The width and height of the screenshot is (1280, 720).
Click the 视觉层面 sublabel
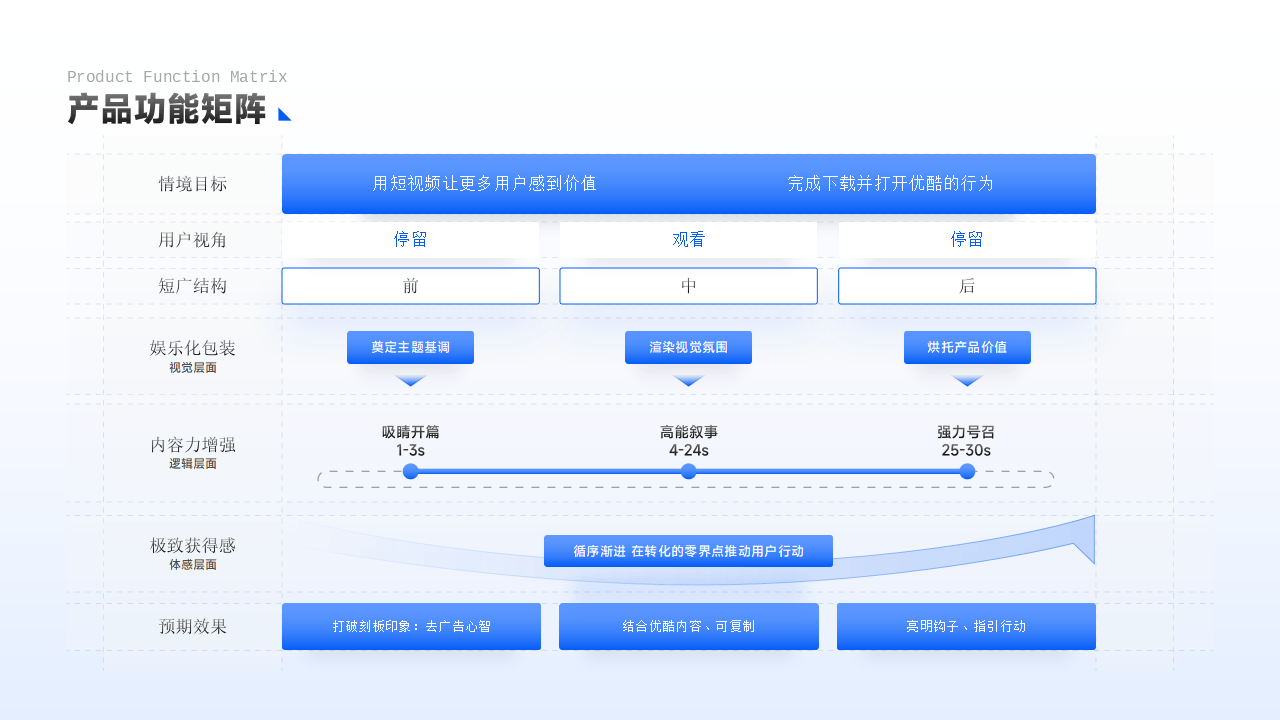click(193, 368)
